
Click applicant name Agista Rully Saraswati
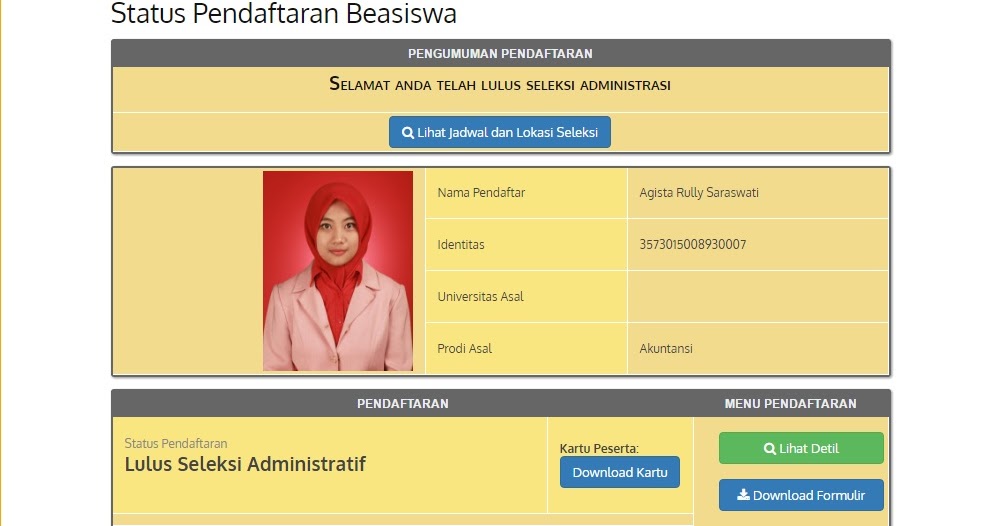(699, 193)
